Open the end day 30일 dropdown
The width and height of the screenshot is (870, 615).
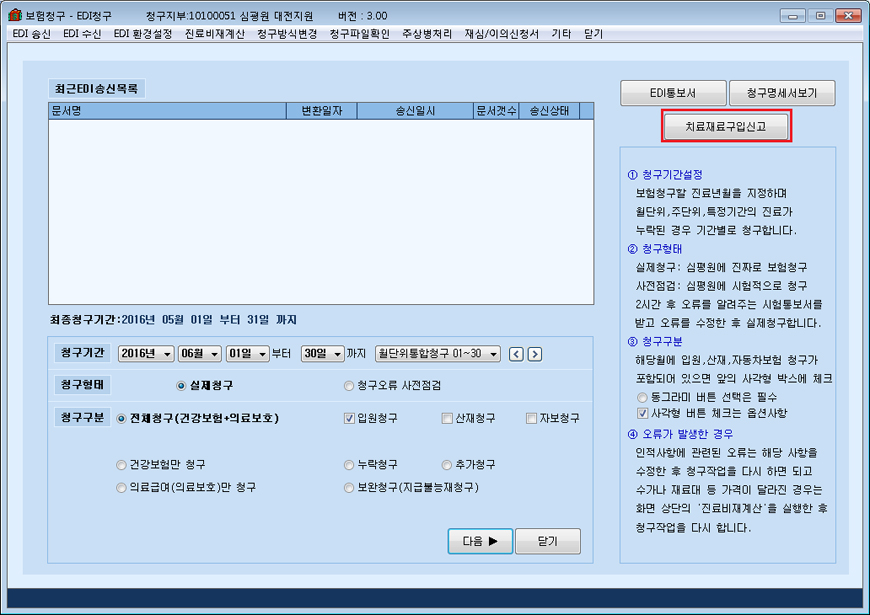tap(322, 354)
